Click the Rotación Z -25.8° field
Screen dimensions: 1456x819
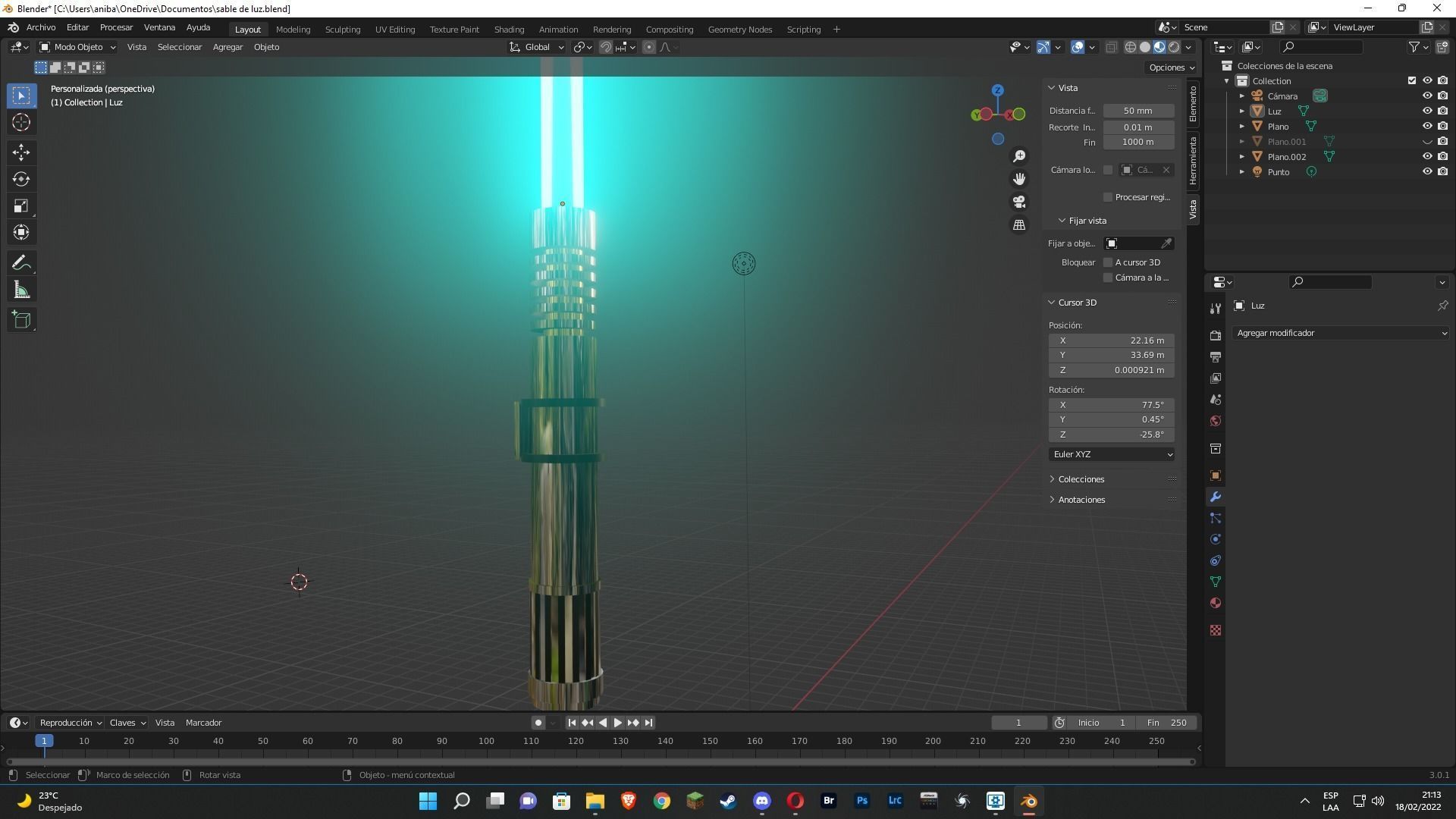pyautogui.click(x=1112, y=435)
